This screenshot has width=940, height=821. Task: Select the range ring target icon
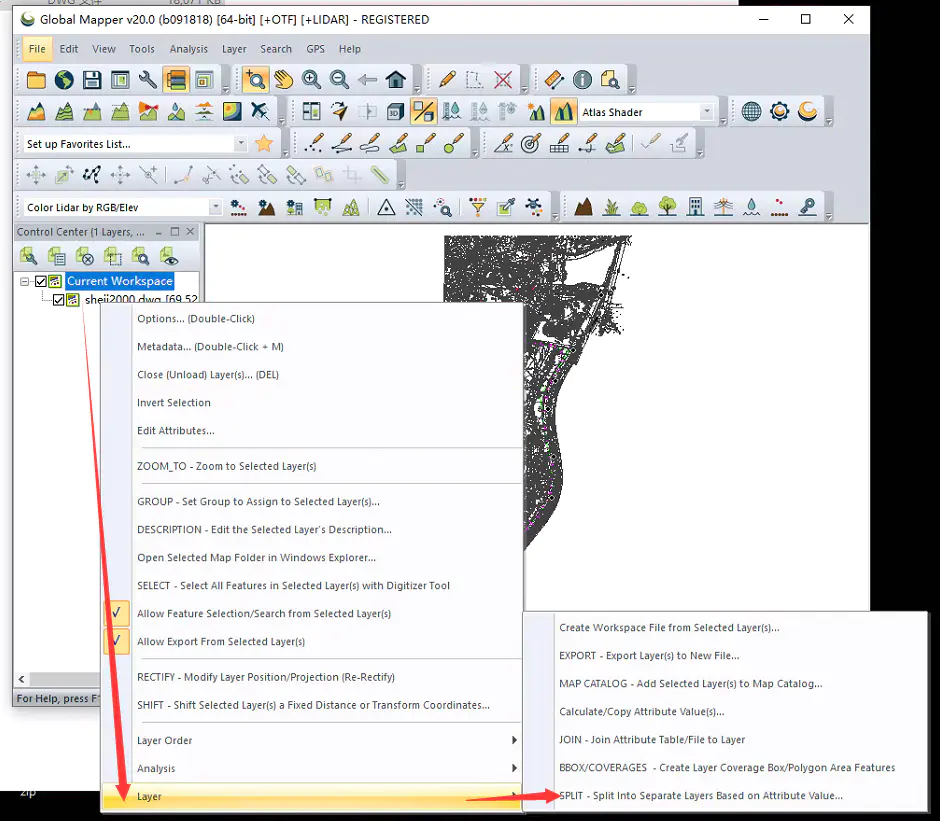pyautogui.click(x=531, y=143)
